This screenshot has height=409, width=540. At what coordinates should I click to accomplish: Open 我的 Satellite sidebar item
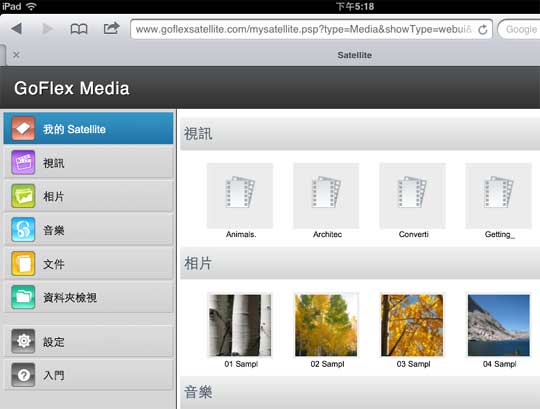pyautogui.click(x=88, y=128)
